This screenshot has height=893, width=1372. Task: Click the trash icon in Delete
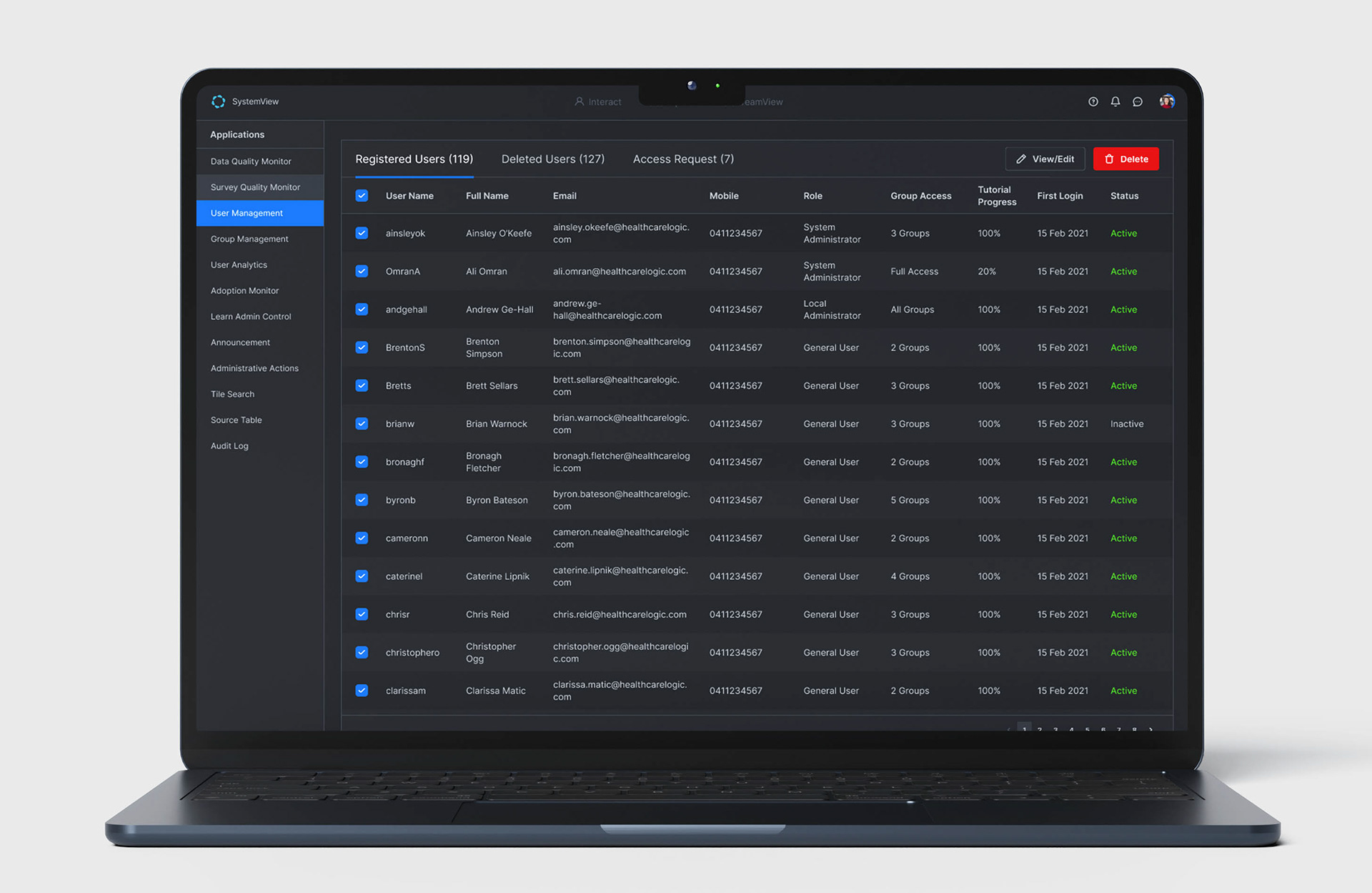1109,159
